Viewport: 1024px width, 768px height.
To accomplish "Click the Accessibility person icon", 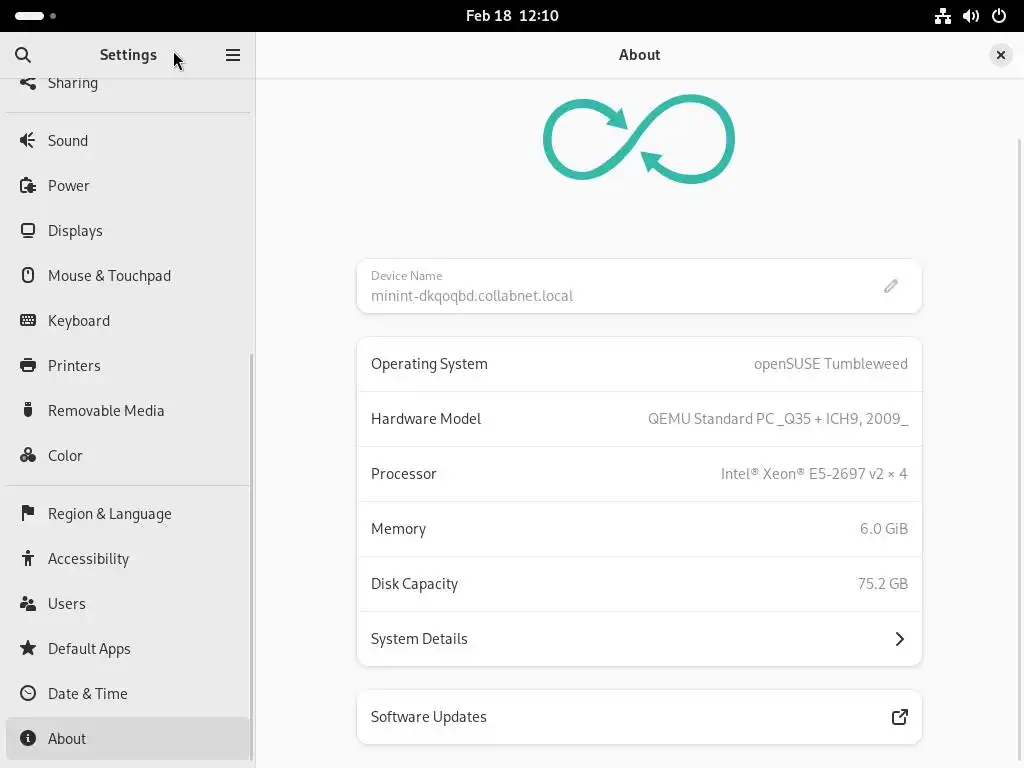I will click(x=27, y=558).
